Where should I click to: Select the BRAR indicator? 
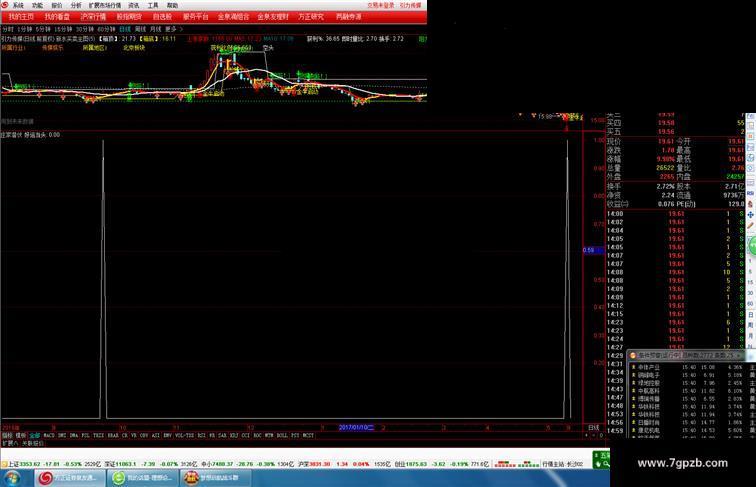point(113,435)
